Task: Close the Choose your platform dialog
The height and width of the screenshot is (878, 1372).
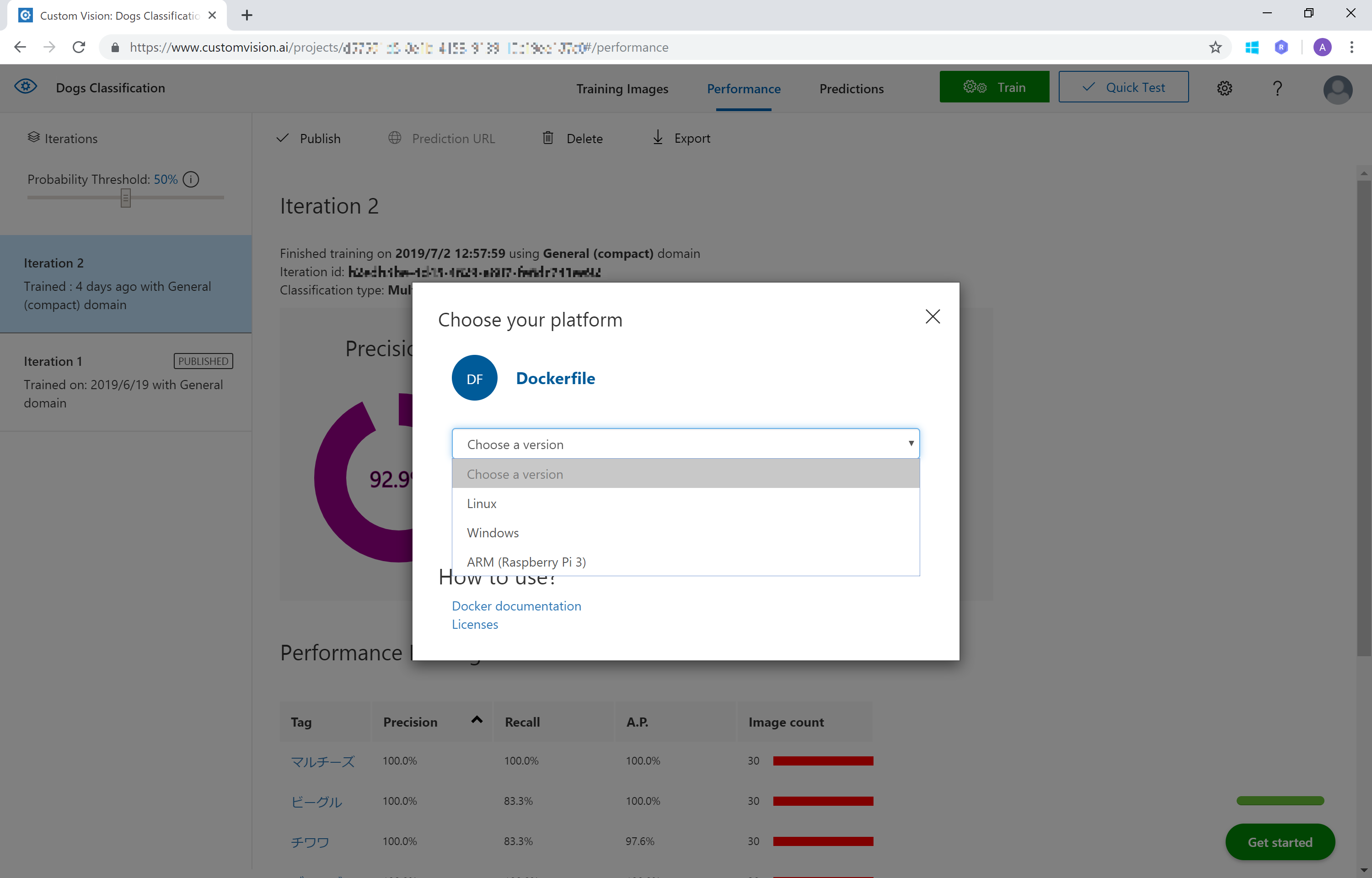Action: click(933, 316)
